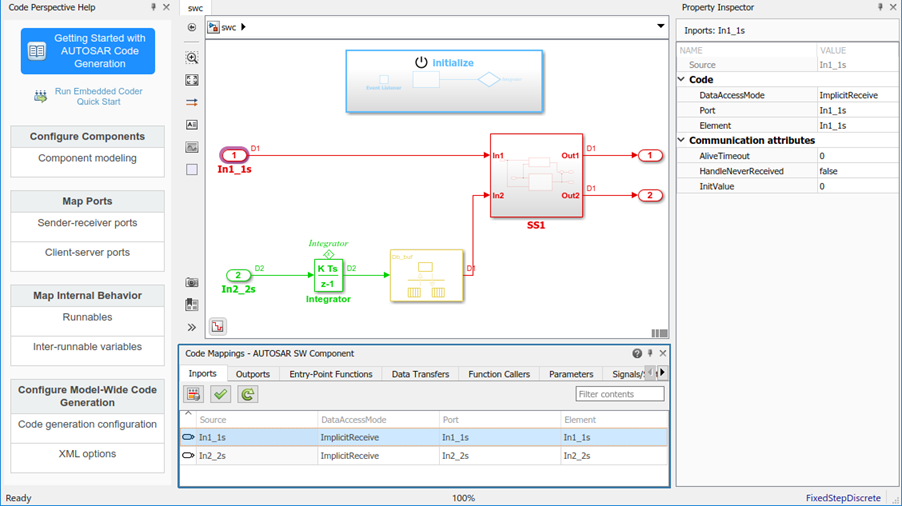Click the Fit to View icon
Image resolution: width=902 pixels, height=506 pixels.
tap(192, 80)
